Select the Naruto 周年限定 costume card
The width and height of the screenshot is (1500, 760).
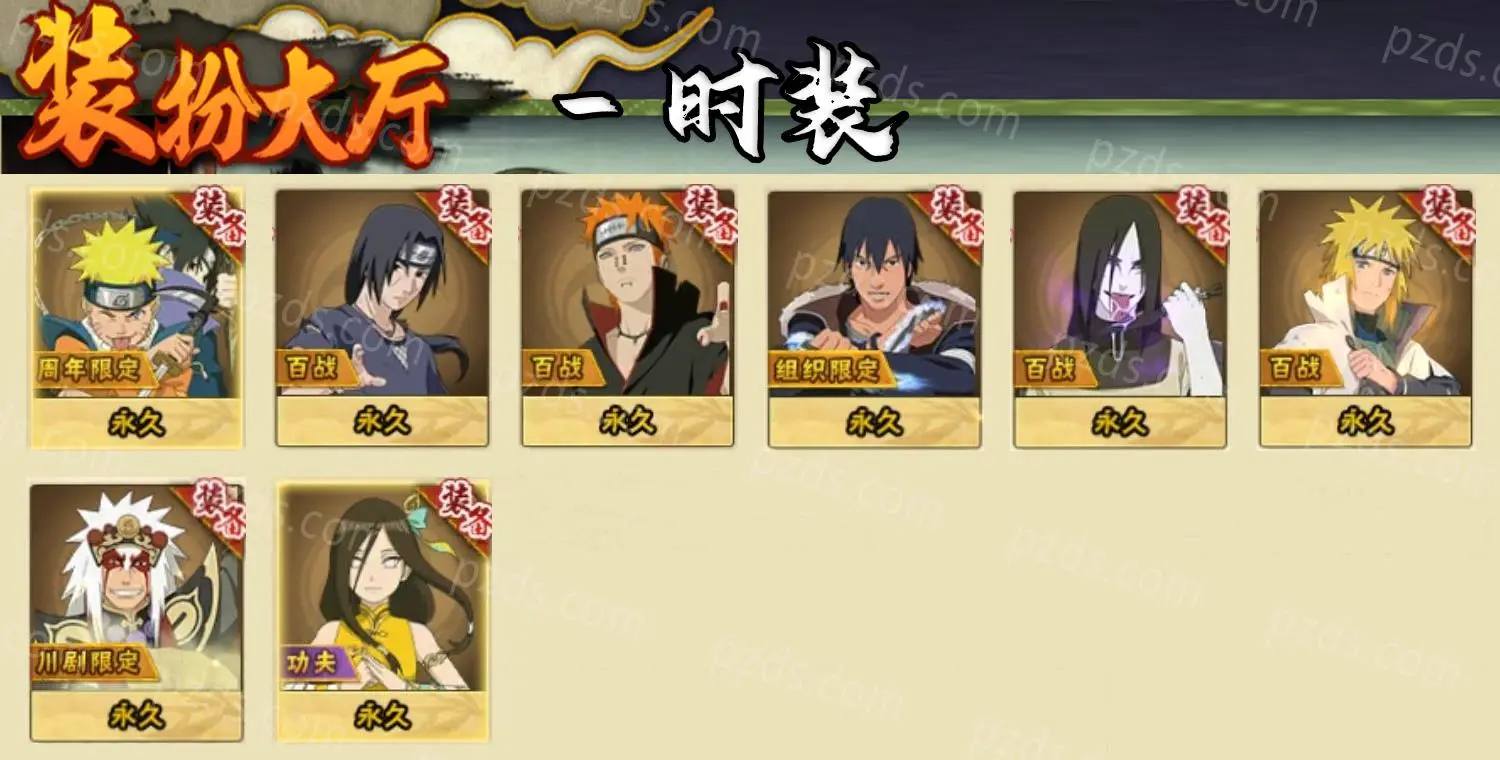[x=136, y=318]
